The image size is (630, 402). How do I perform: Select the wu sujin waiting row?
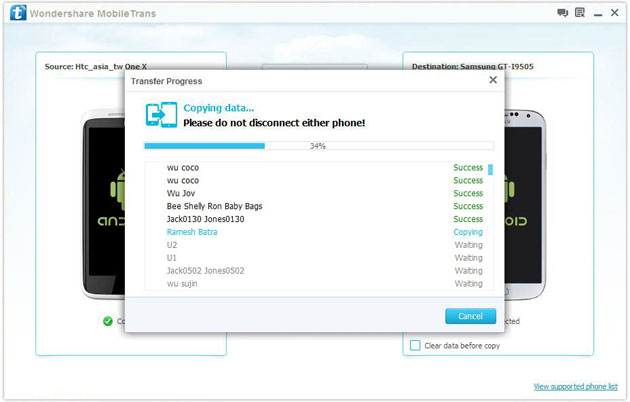pyautogui.click(x=319, y=283)
